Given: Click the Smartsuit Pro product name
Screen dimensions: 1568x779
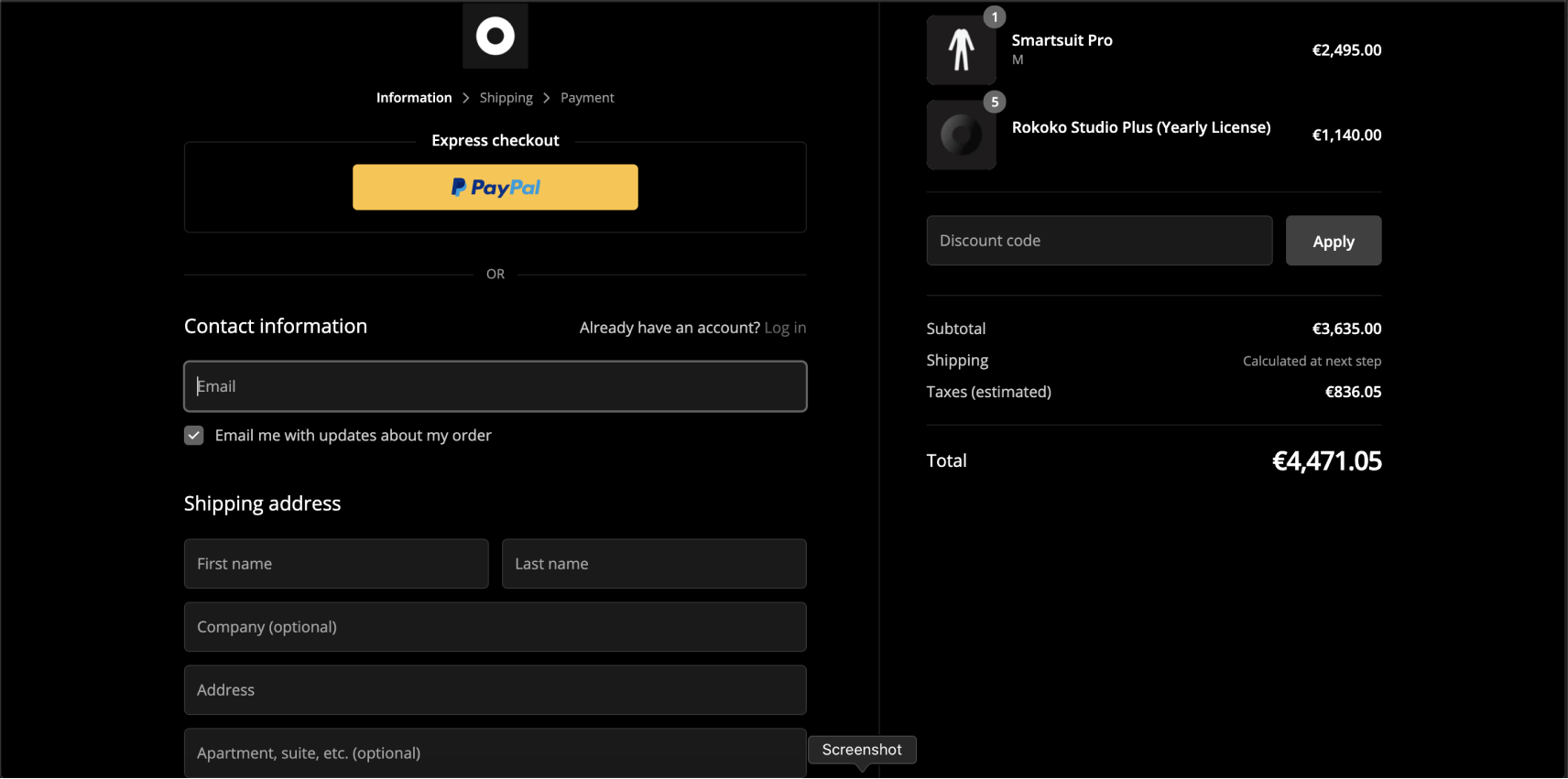Looking at the screenshot, I should click(1062, 40).
